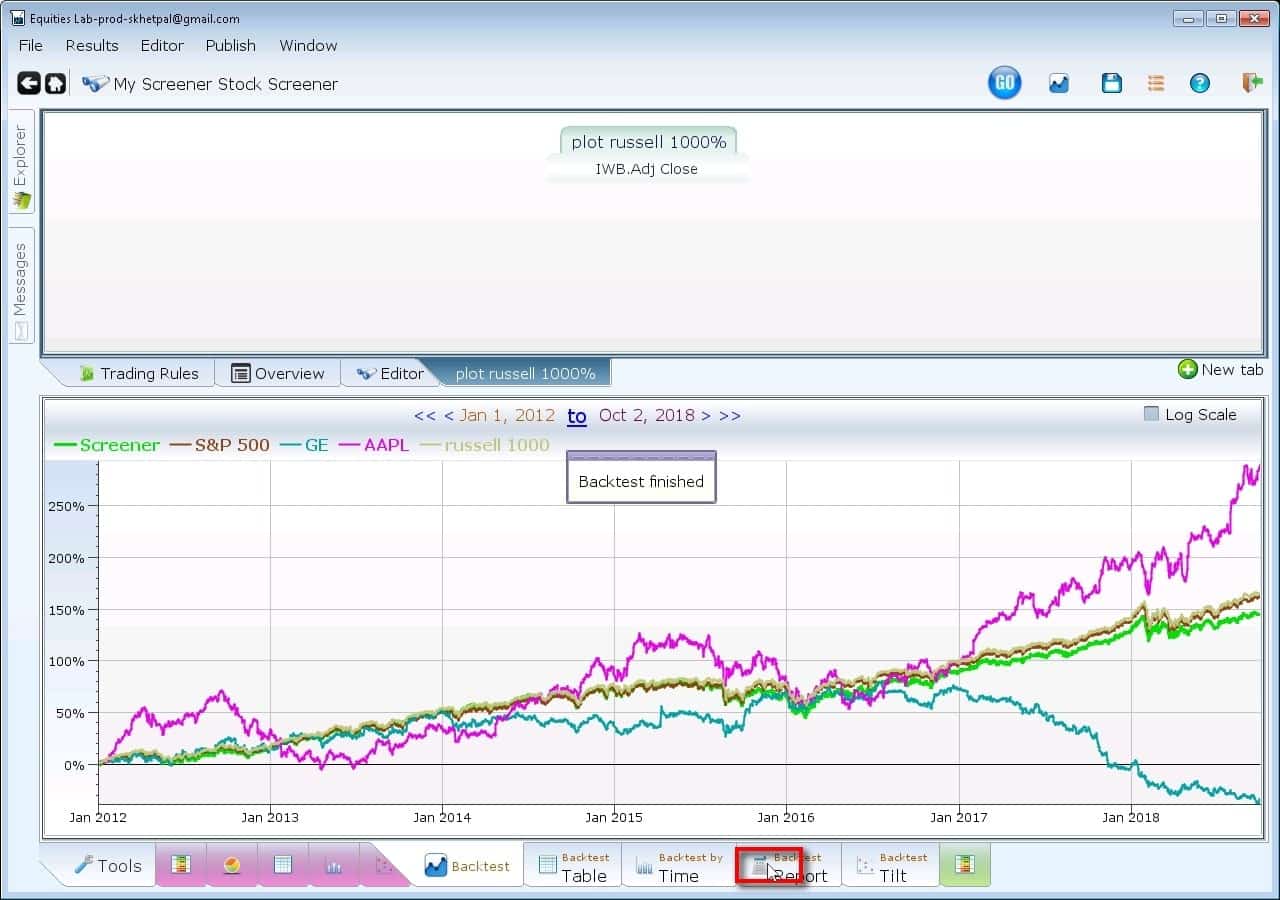Open the Window menu
Viewport: 1280px width, 900px height.
pos(308,45)
